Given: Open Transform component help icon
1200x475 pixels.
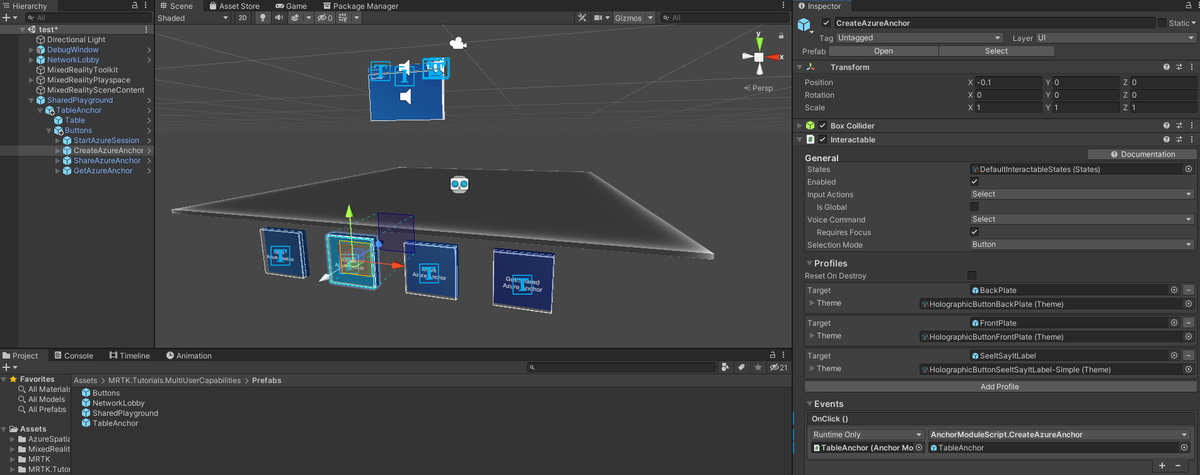Looking at the screenshot, I should pos(1166,67).
